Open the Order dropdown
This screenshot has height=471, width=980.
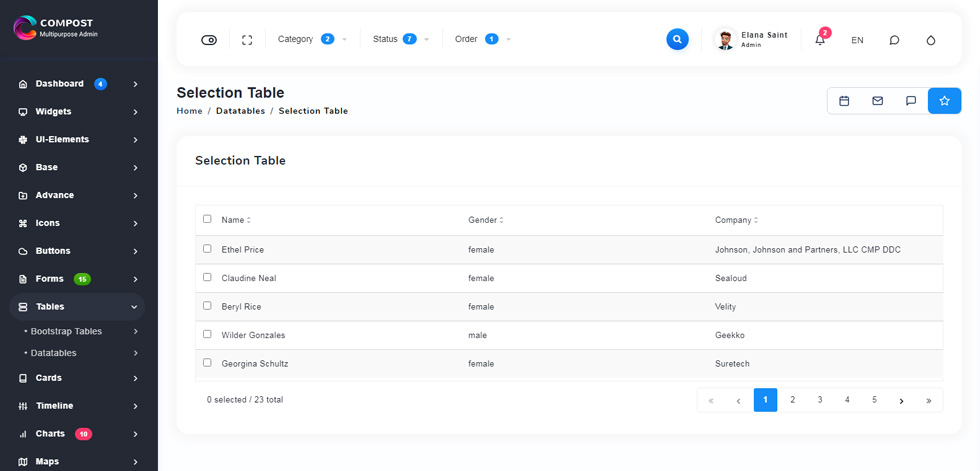point(483,39)
